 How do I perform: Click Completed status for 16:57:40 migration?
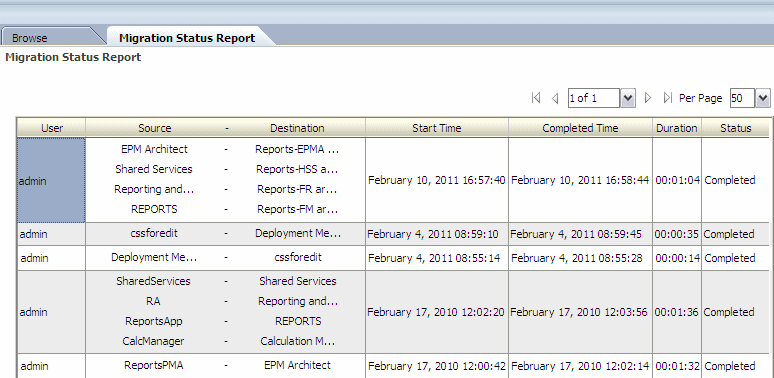click(x=730, y=180)
